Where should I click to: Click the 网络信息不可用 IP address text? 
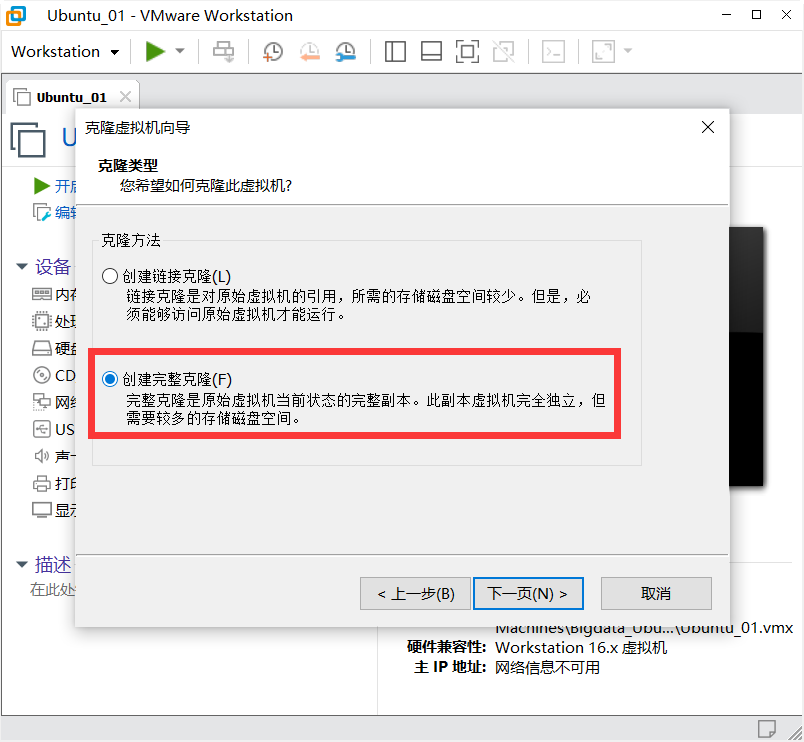547,668
